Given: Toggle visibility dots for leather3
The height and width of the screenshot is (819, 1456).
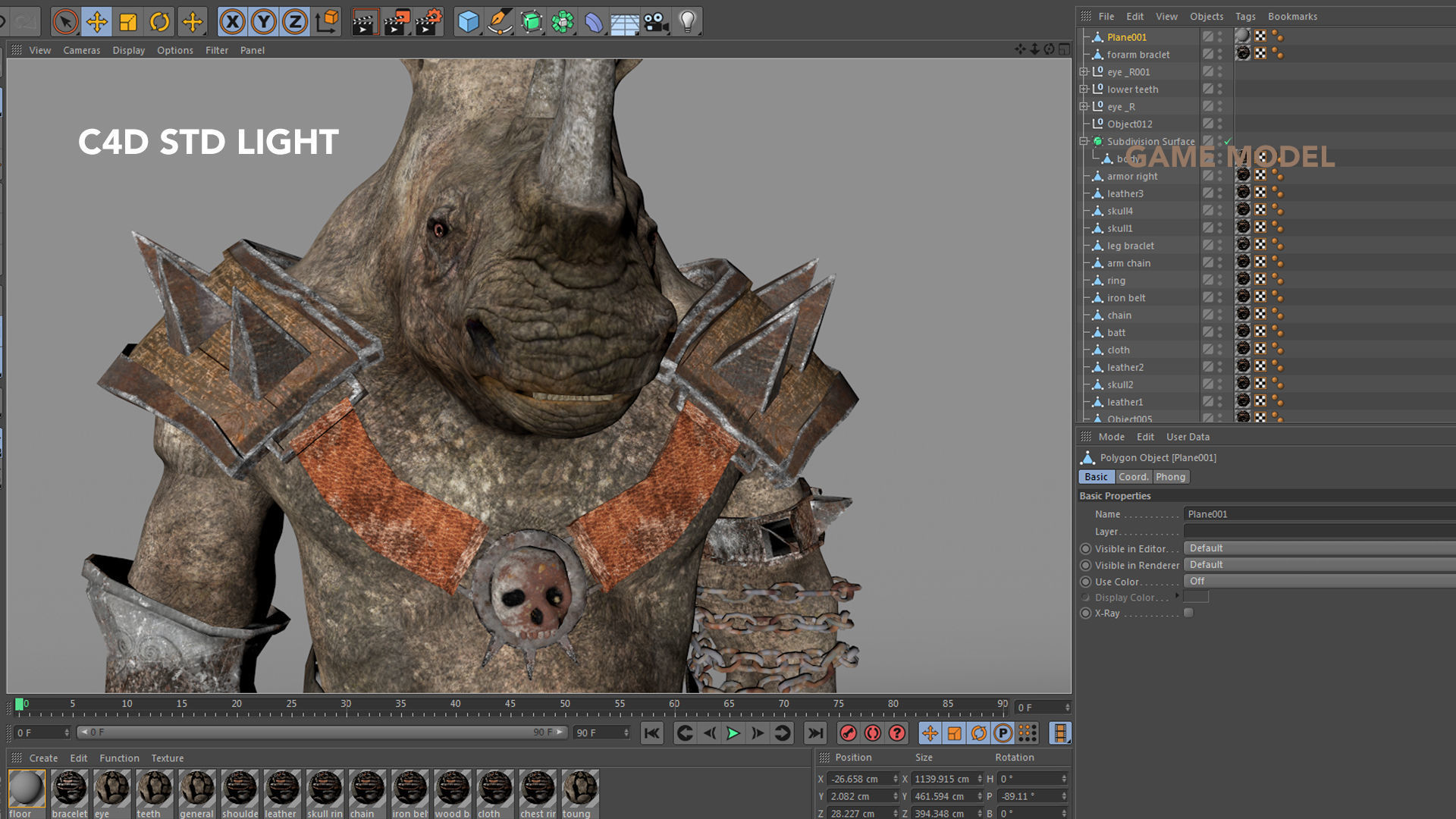Looking at the screenshot, I should click(1220, 193).
